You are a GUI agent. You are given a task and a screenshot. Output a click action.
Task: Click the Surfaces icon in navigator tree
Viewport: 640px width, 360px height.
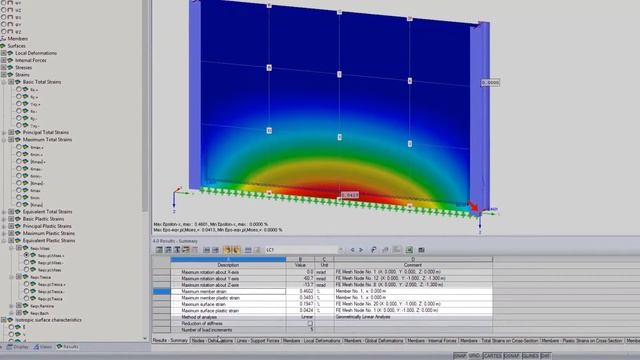[x=3, y=46]
